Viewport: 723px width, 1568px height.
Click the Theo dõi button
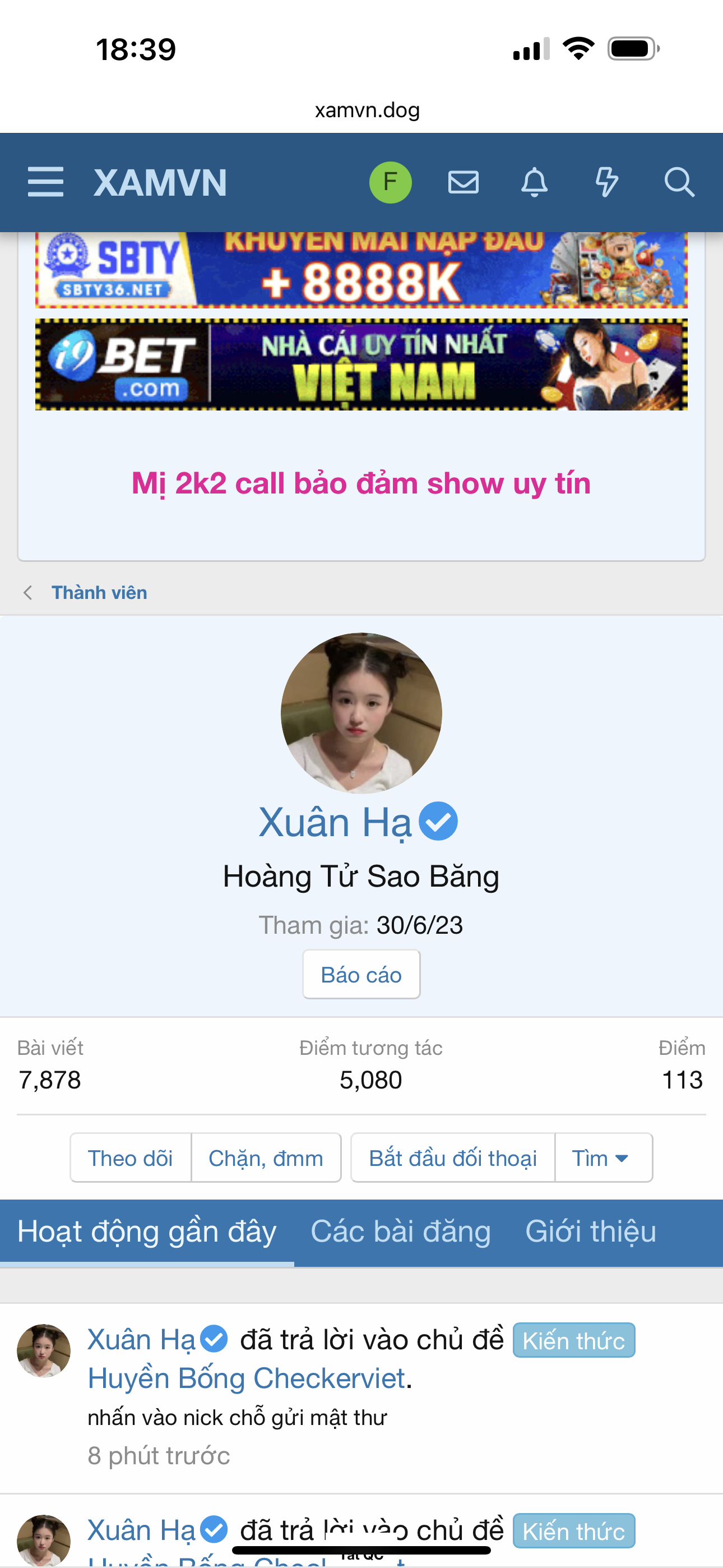click(x=130, y=1157)
